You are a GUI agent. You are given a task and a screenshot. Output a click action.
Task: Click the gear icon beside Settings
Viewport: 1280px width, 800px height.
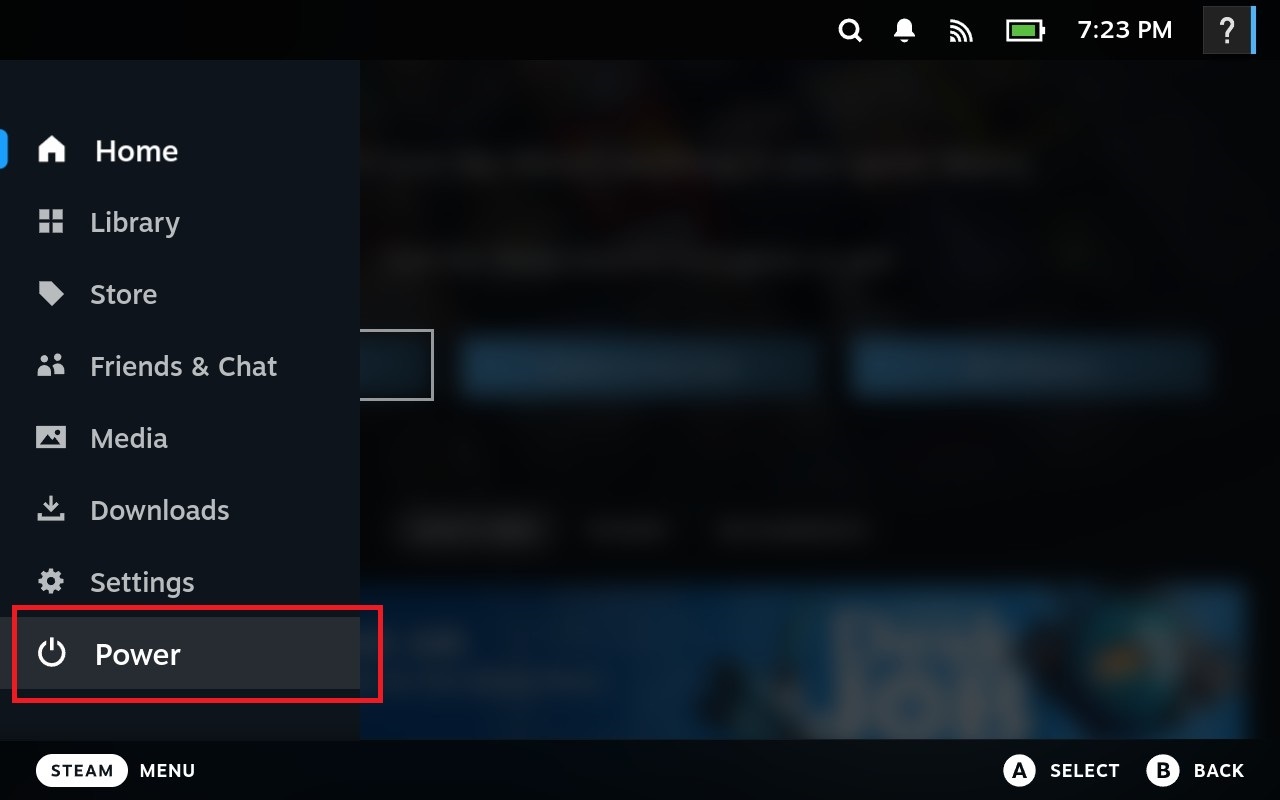pos(51,582)
